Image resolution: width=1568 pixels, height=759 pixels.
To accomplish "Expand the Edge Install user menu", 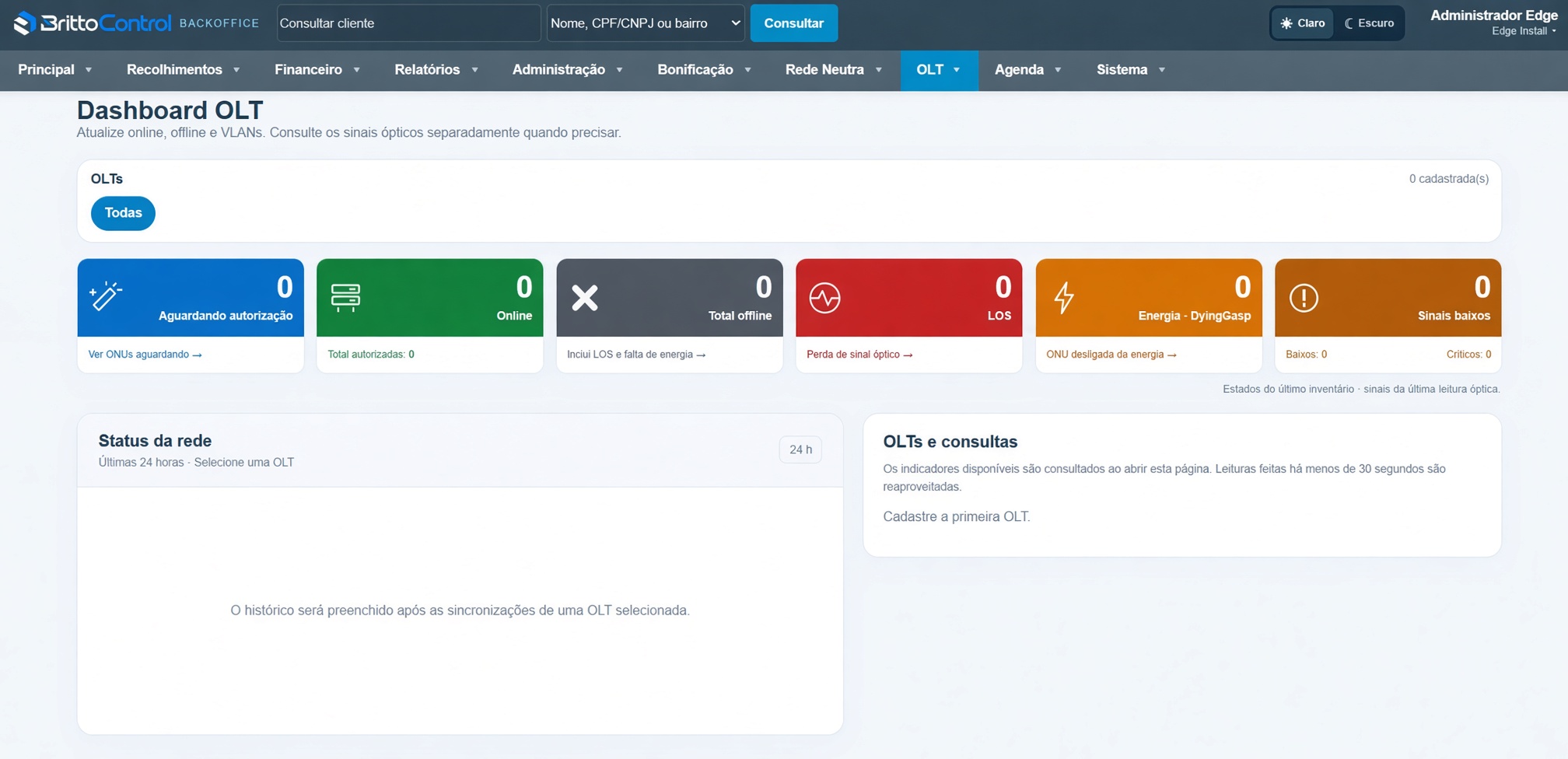I will pos(1524,31).
